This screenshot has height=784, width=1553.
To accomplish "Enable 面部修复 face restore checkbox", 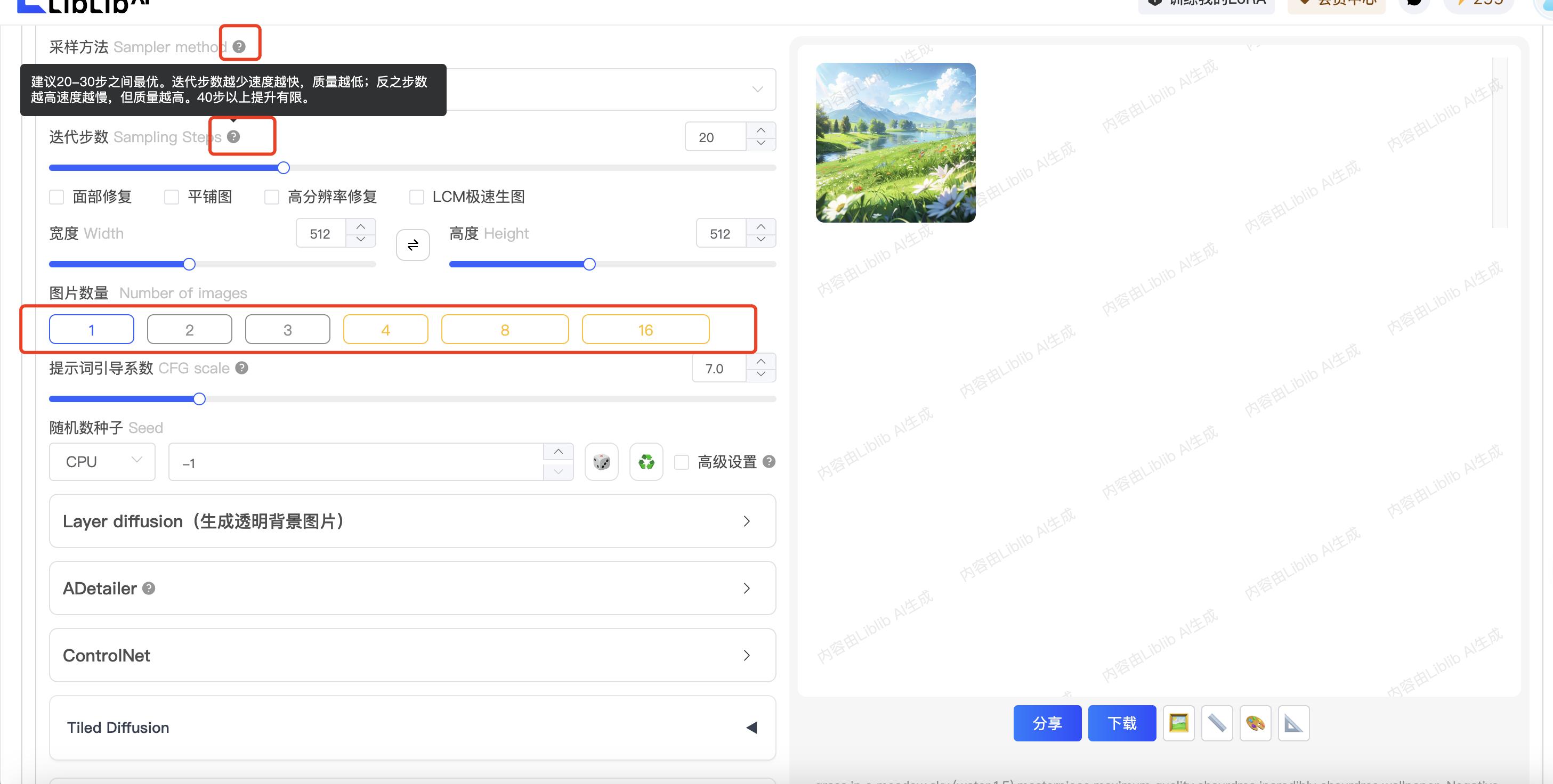I will (x=56, y=197).
